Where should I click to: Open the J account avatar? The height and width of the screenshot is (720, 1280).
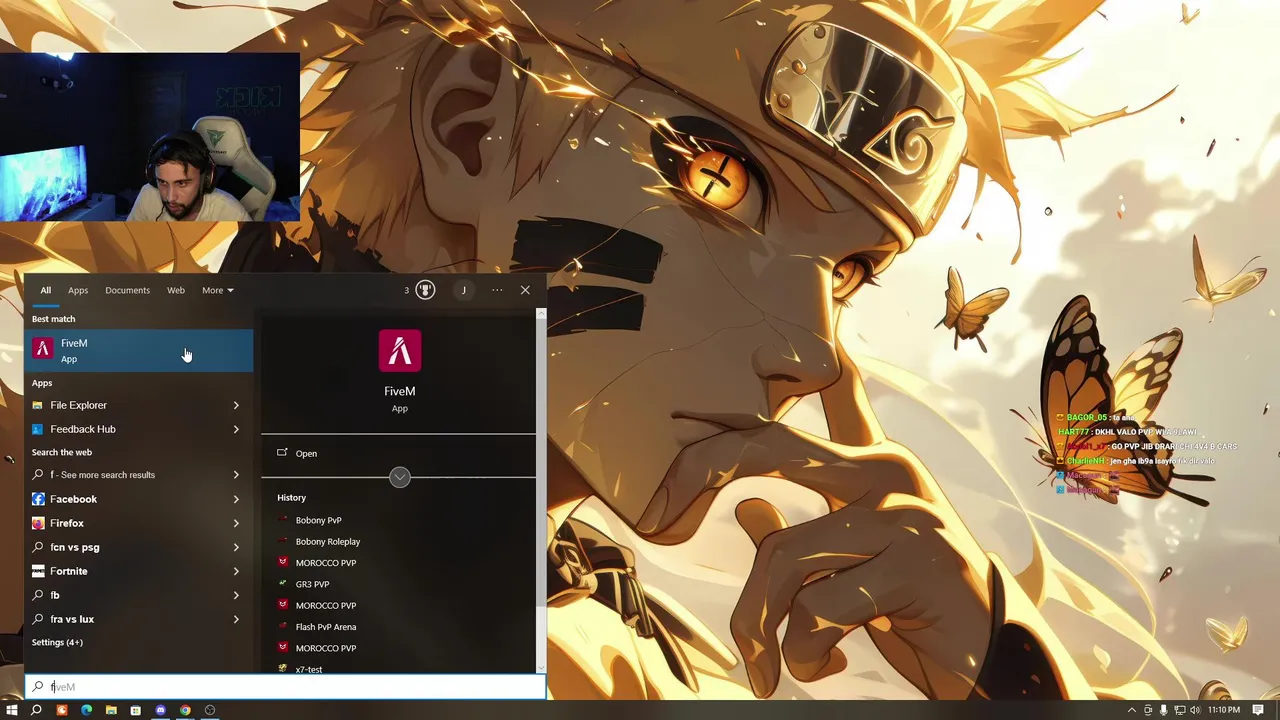(x=464, y=290)
